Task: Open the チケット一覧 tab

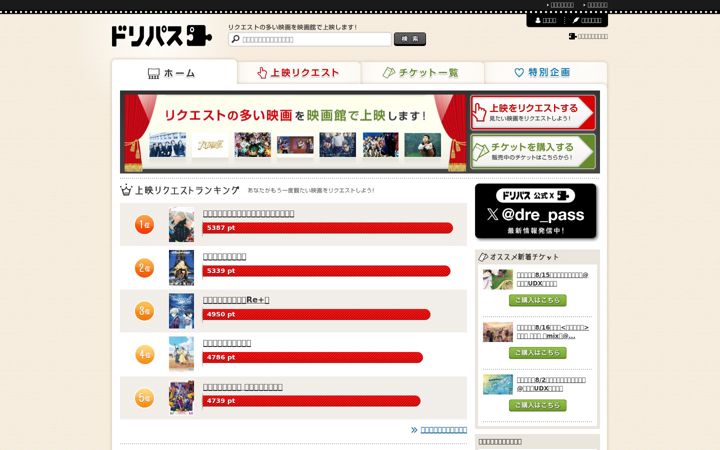Action: point(422,73)
